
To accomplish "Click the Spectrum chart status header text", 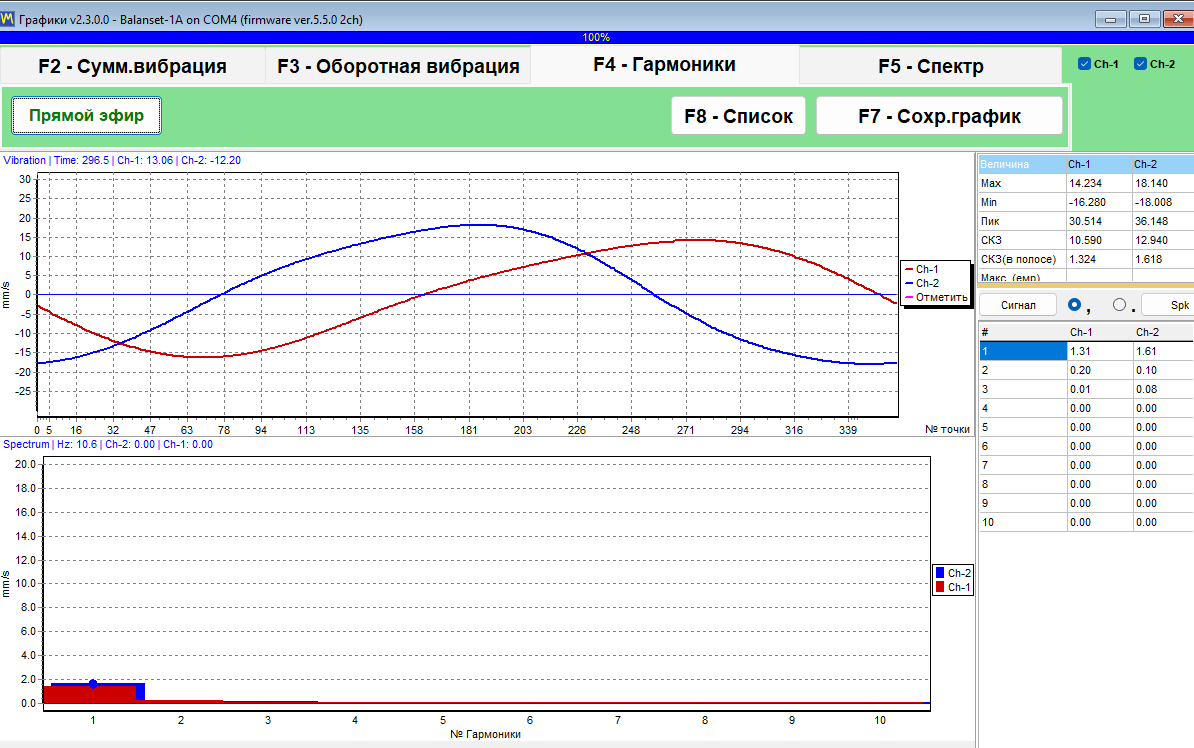I will 108,444.
